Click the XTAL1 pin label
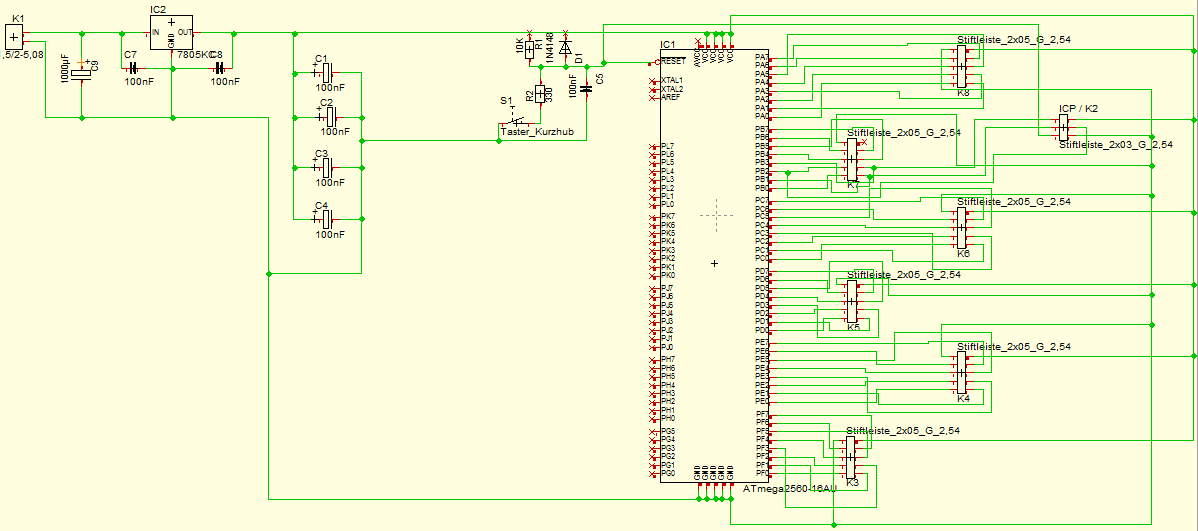Viewport: 1198px width, 531px height. point(672,80)
